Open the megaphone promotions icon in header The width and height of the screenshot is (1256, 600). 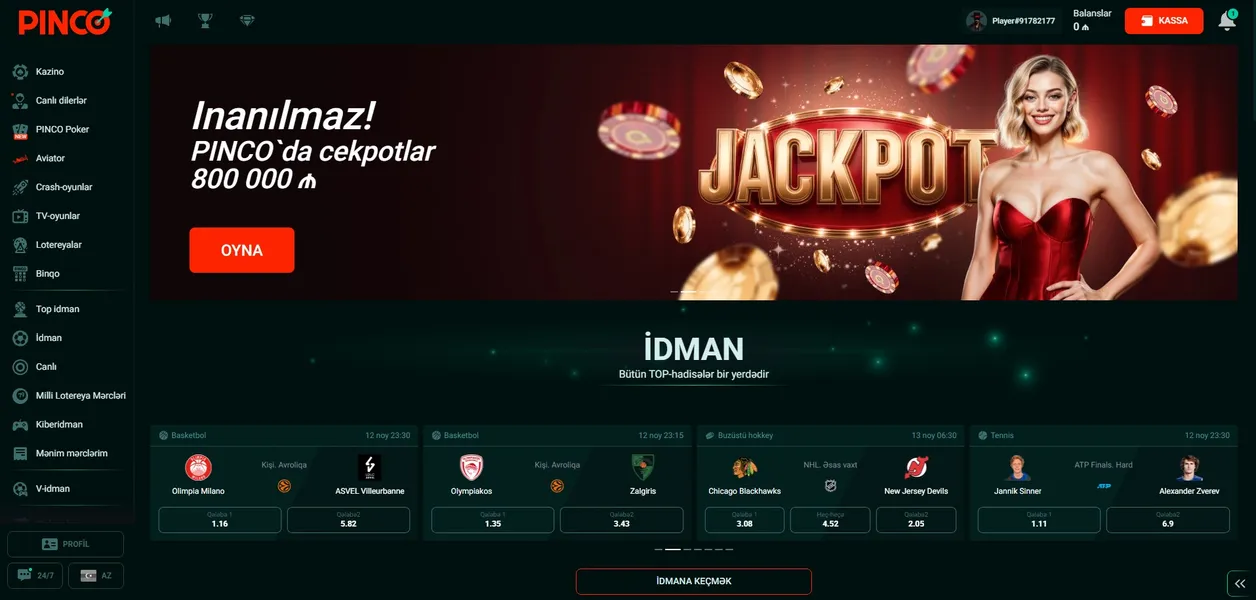(x=163, y=20)
